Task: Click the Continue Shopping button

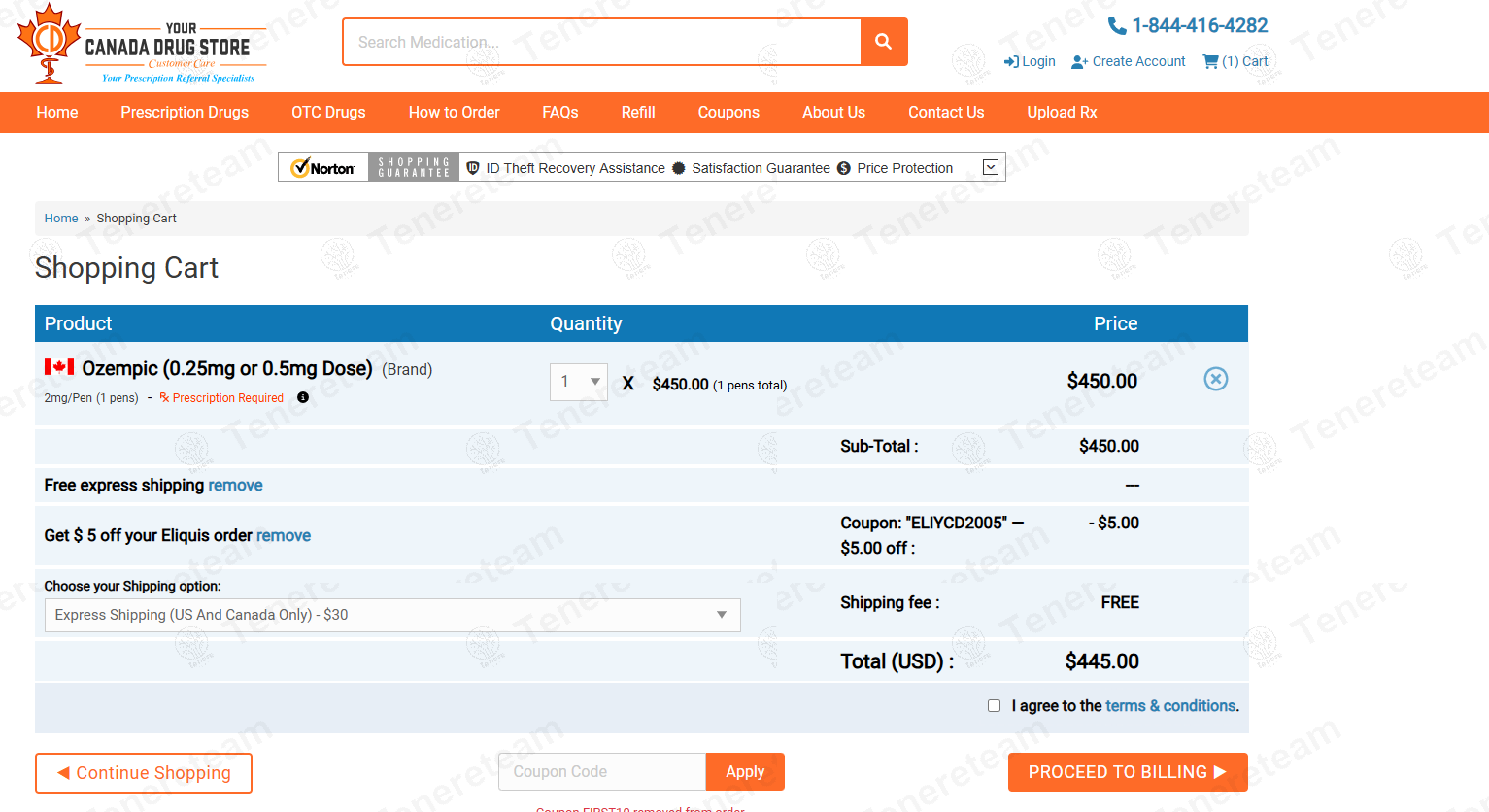Action: tap(144, 773)
